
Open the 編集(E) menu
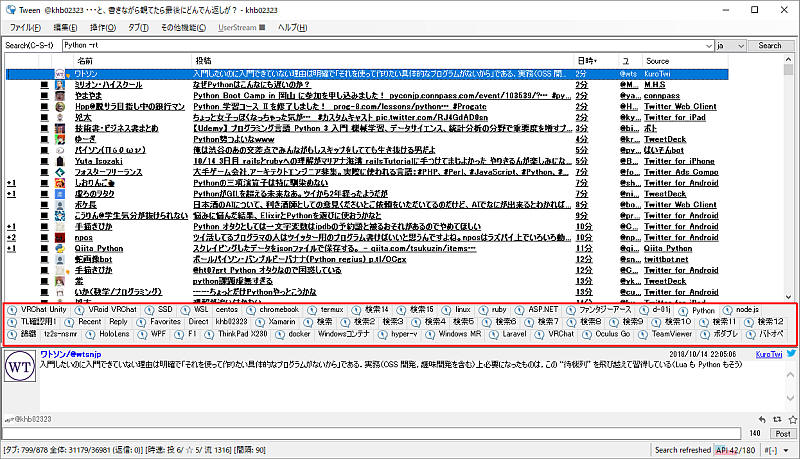65,28
